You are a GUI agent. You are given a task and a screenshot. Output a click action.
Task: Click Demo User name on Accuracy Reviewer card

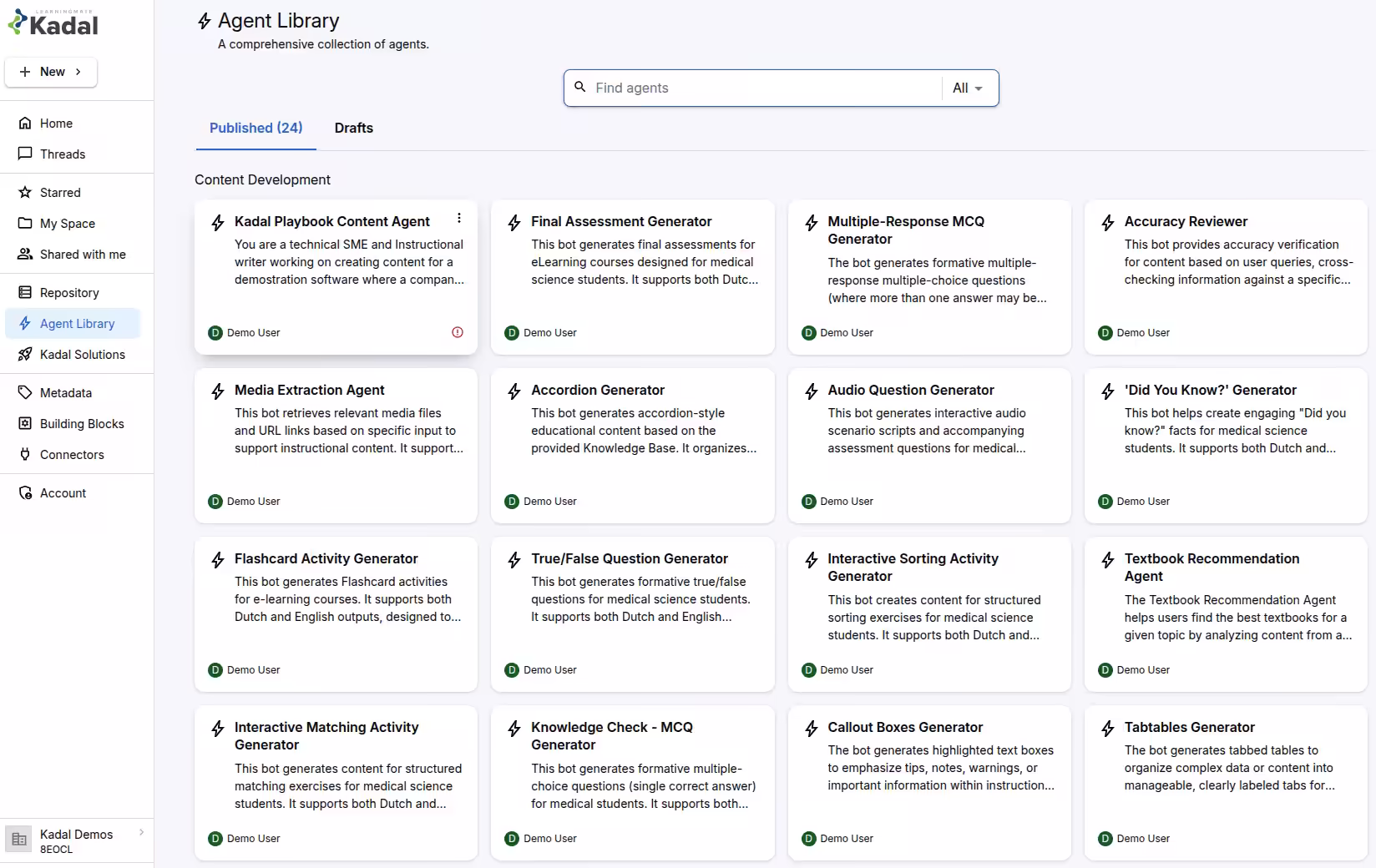(x=1143, y=333)
